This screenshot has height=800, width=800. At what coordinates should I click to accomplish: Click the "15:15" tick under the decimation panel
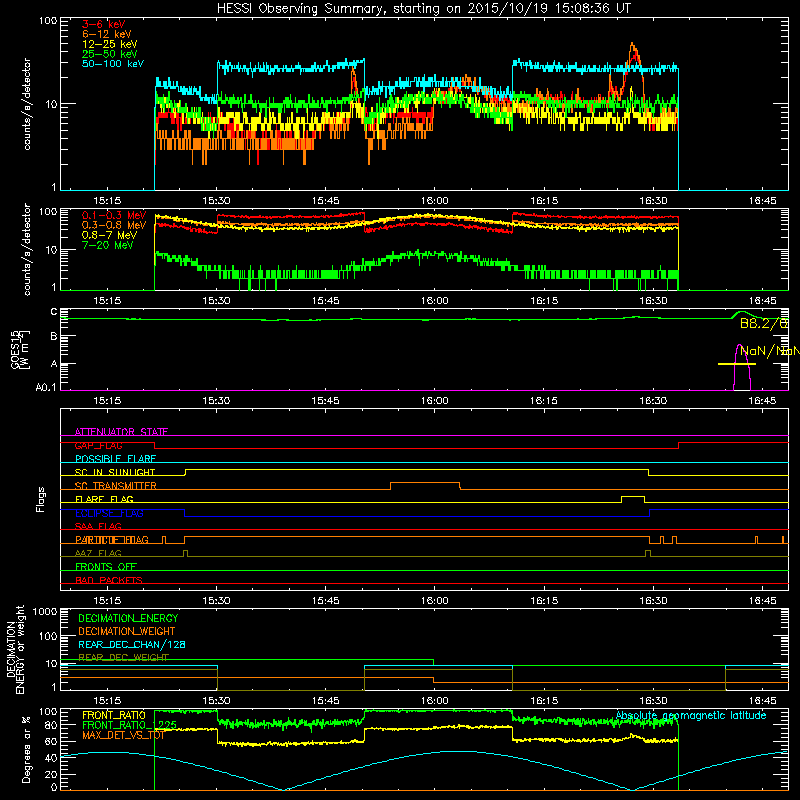tap(107, 701)
